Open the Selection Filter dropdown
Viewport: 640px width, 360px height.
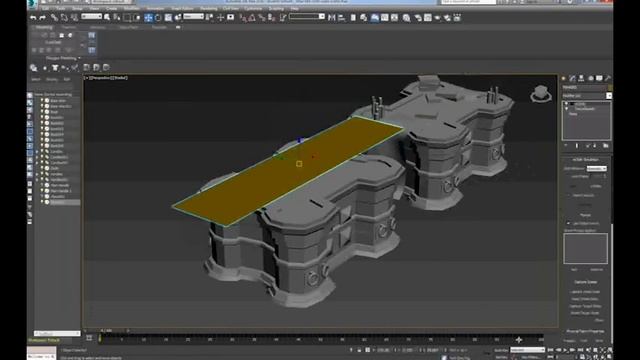pos(91,16)
